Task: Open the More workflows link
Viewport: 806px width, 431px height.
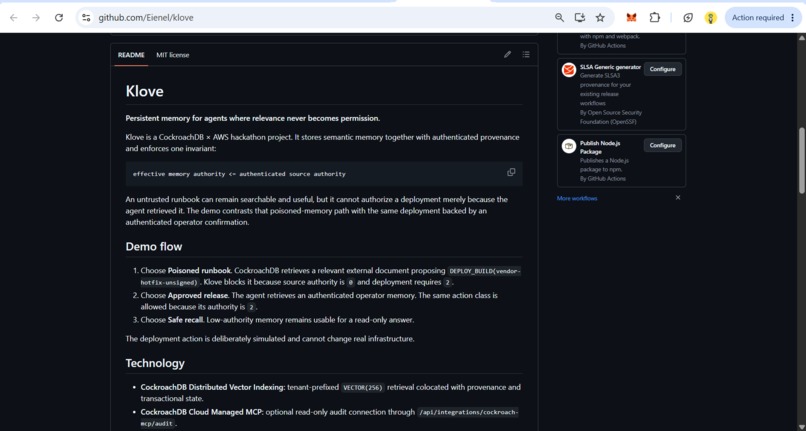Action: pyautogui.click(x=577, y=199)
